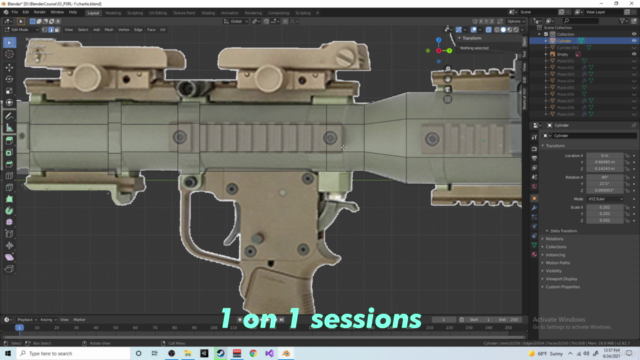
Task: Switch to vertex select mode
Action: pyautogui.click(x=44, y=30)
